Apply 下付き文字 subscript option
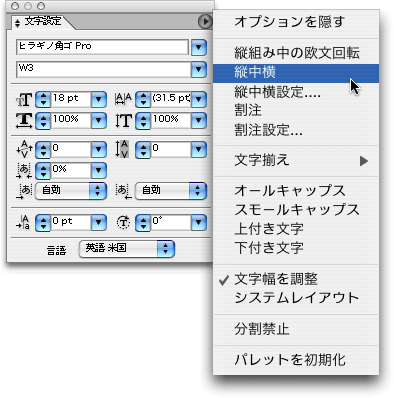This screenshot has height=398, width=394. (296, 248)
